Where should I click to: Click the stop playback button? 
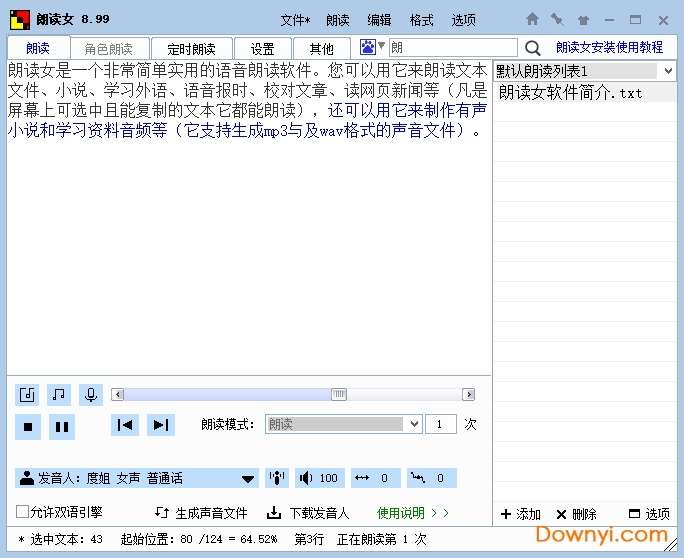click(x=28, y=427)
